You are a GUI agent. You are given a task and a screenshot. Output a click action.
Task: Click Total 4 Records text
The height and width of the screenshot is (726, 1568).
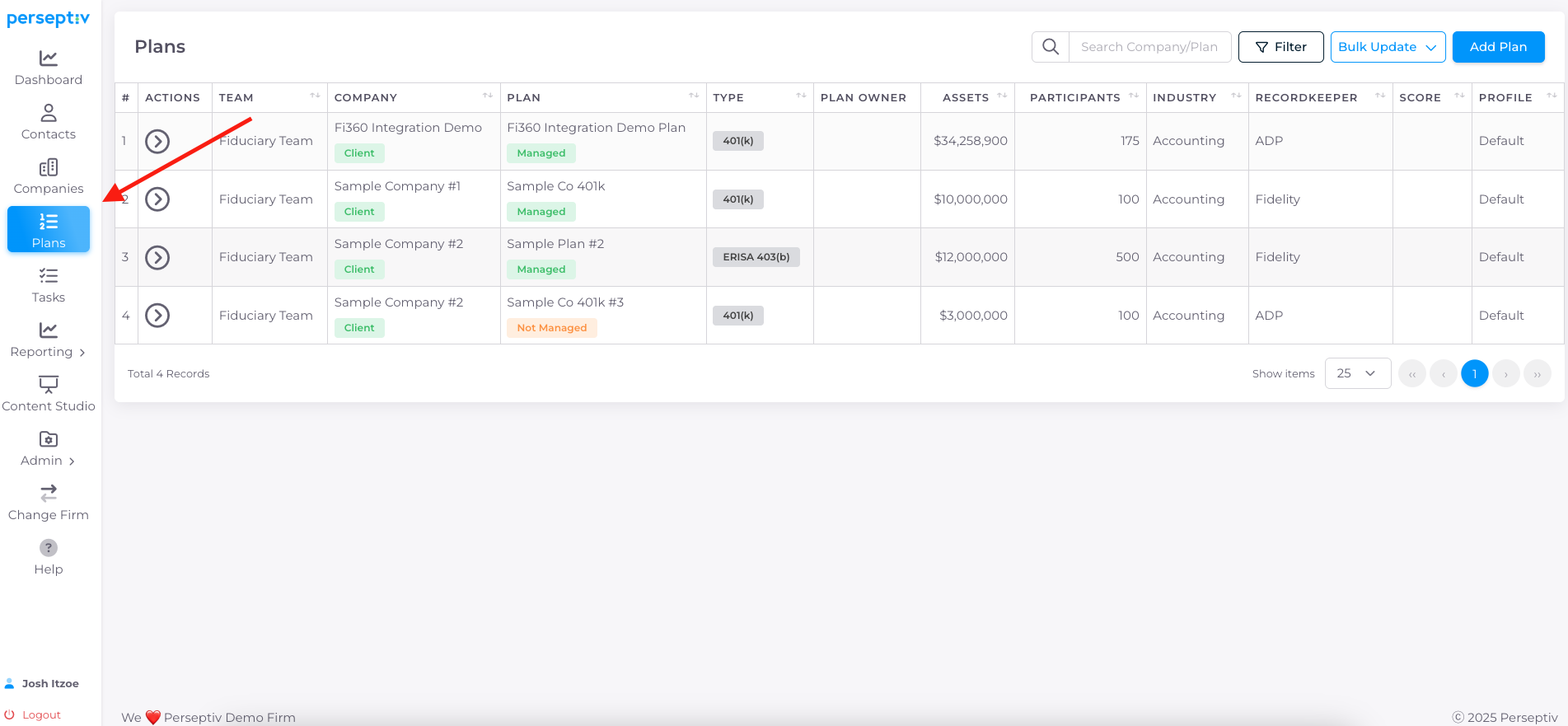[x=168, y=373]
